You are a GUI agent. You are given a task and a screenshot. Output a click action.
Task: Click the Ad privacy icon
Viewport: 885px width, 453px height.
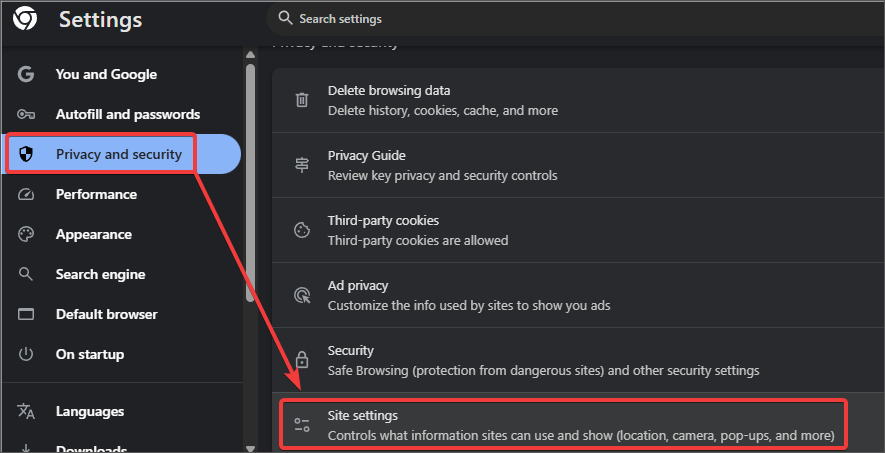coord(301,295)
